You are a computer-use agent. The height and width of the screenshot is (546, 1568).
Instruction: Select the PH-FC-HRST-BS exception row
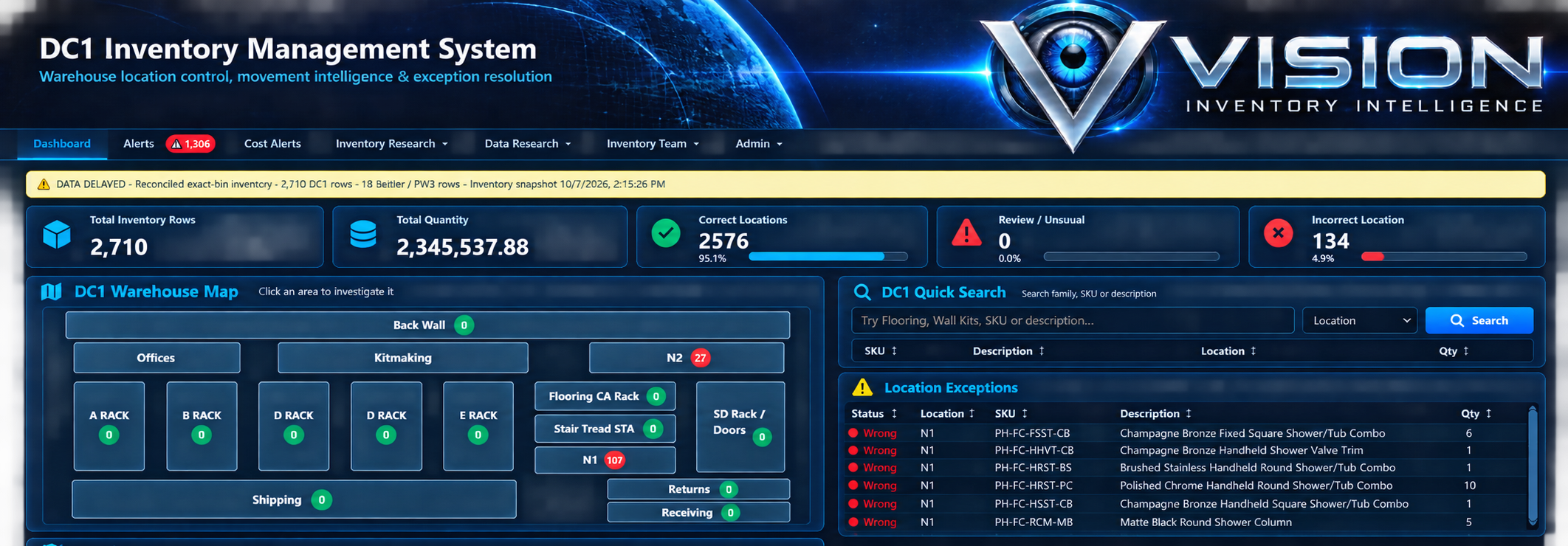point(1187,468)
